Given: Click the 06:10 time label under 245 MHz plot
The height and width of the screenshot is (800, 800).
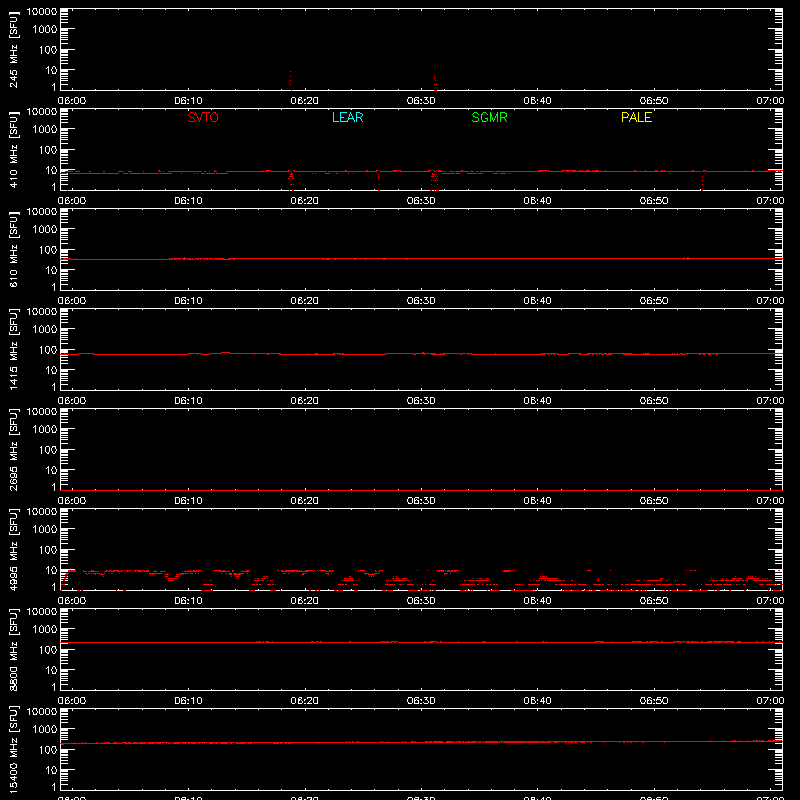Looking at the screenshot, I should (x=188, y=101).
